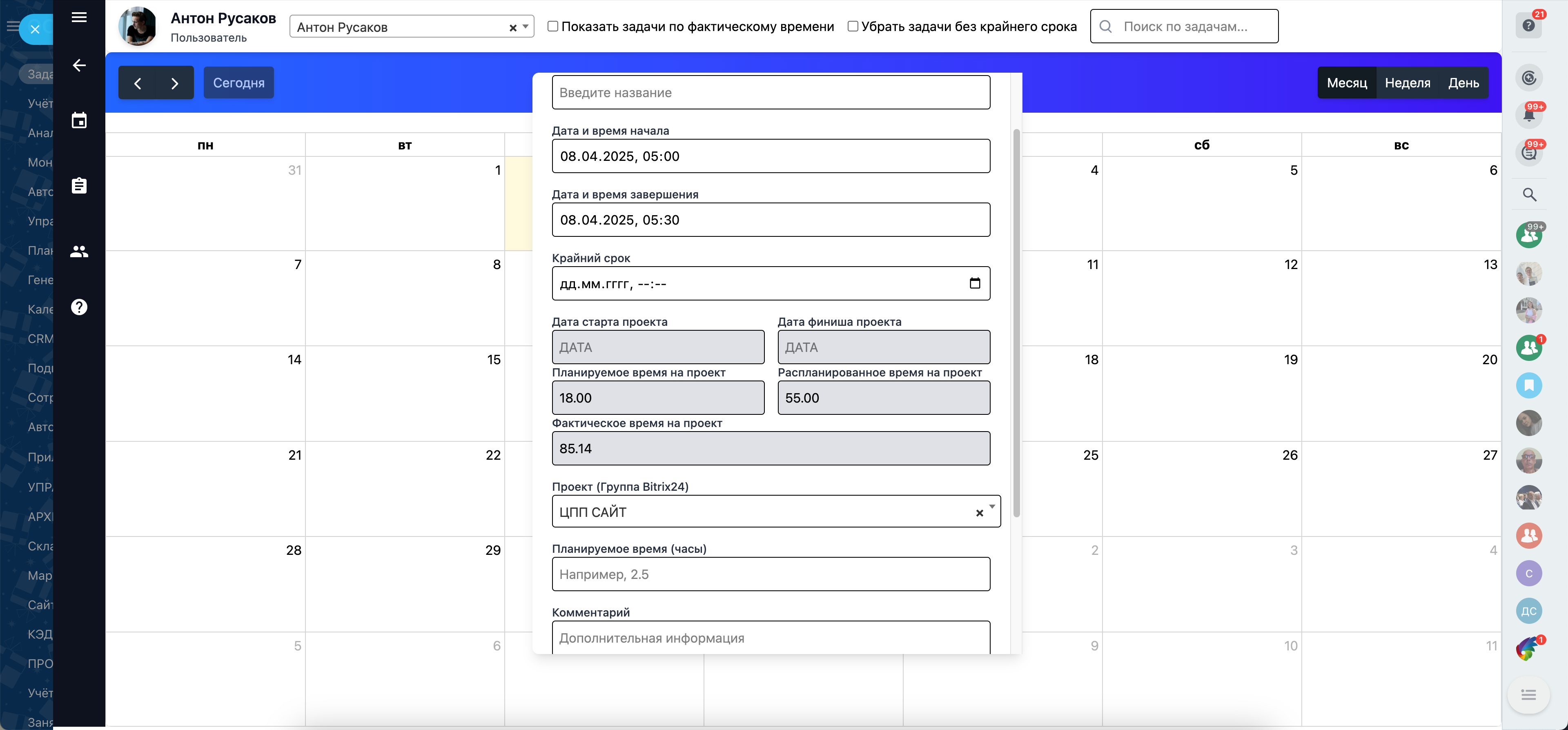Click the magnifier search icon on right panel
Screen dimensions: 1568x730
tap(1529, 195)
